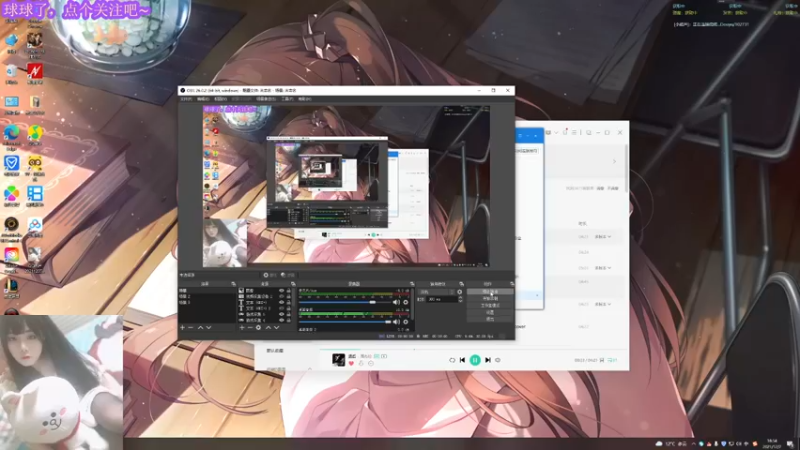This screenshot has height=450, width=800.
Task: Click album cover thumbnail in music player
Action: pos(339,360)
